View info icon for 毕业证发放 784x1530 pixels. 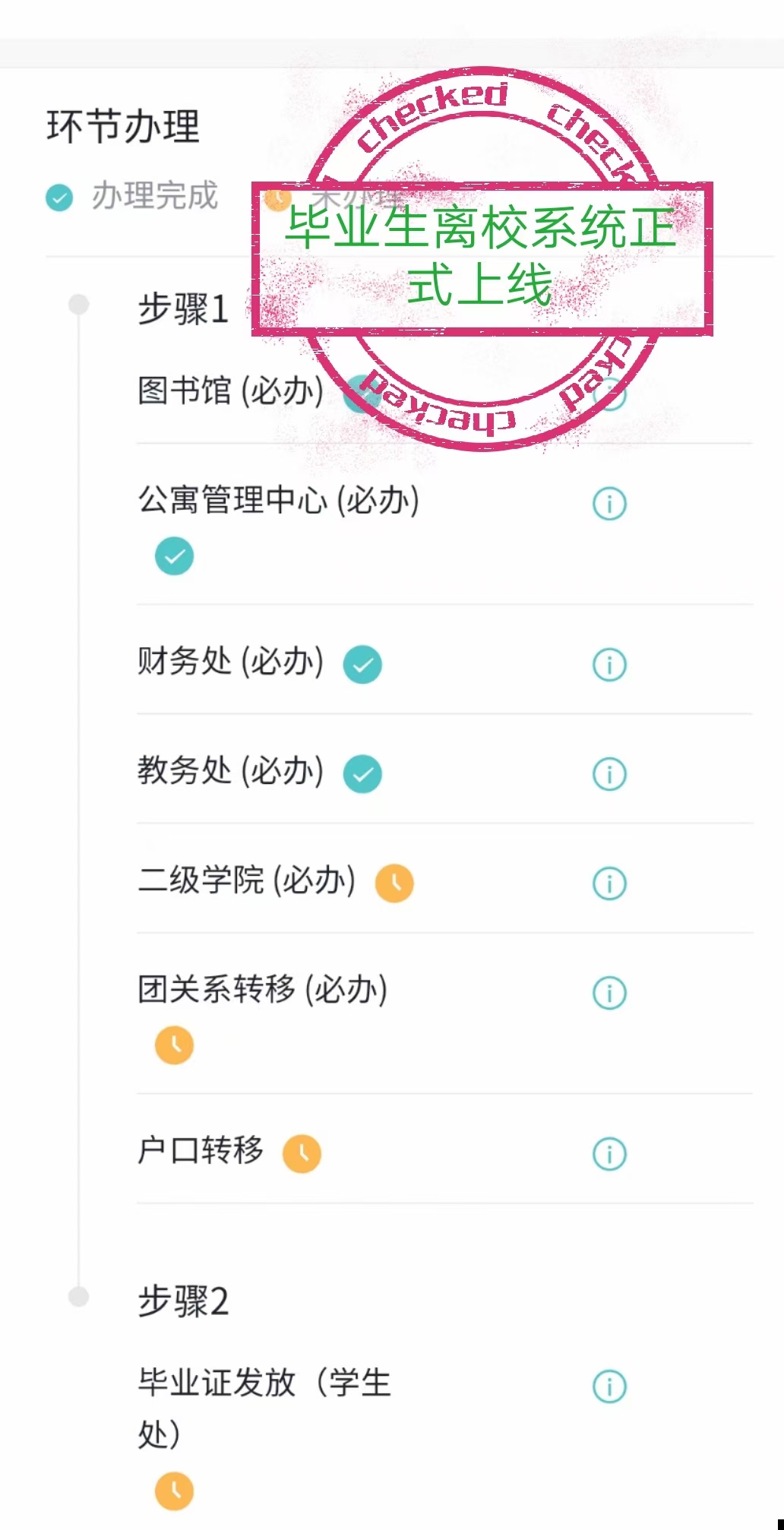609,1386
